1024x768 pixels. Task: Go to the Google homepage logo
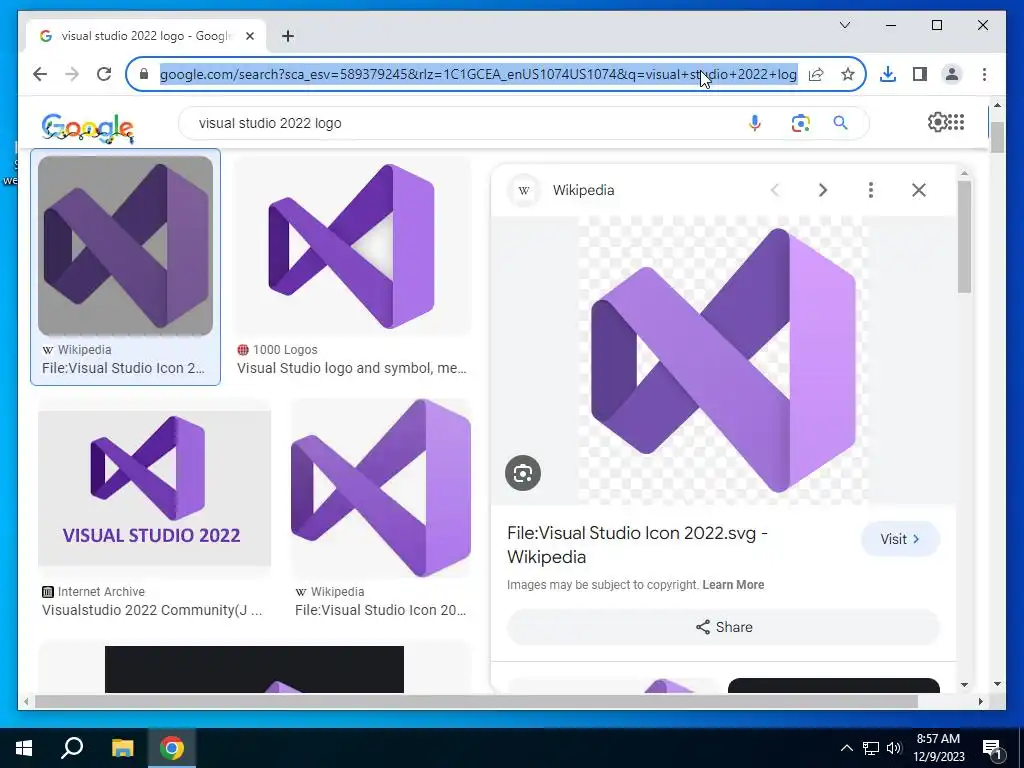pyautogui.click(x=88, y=127)
